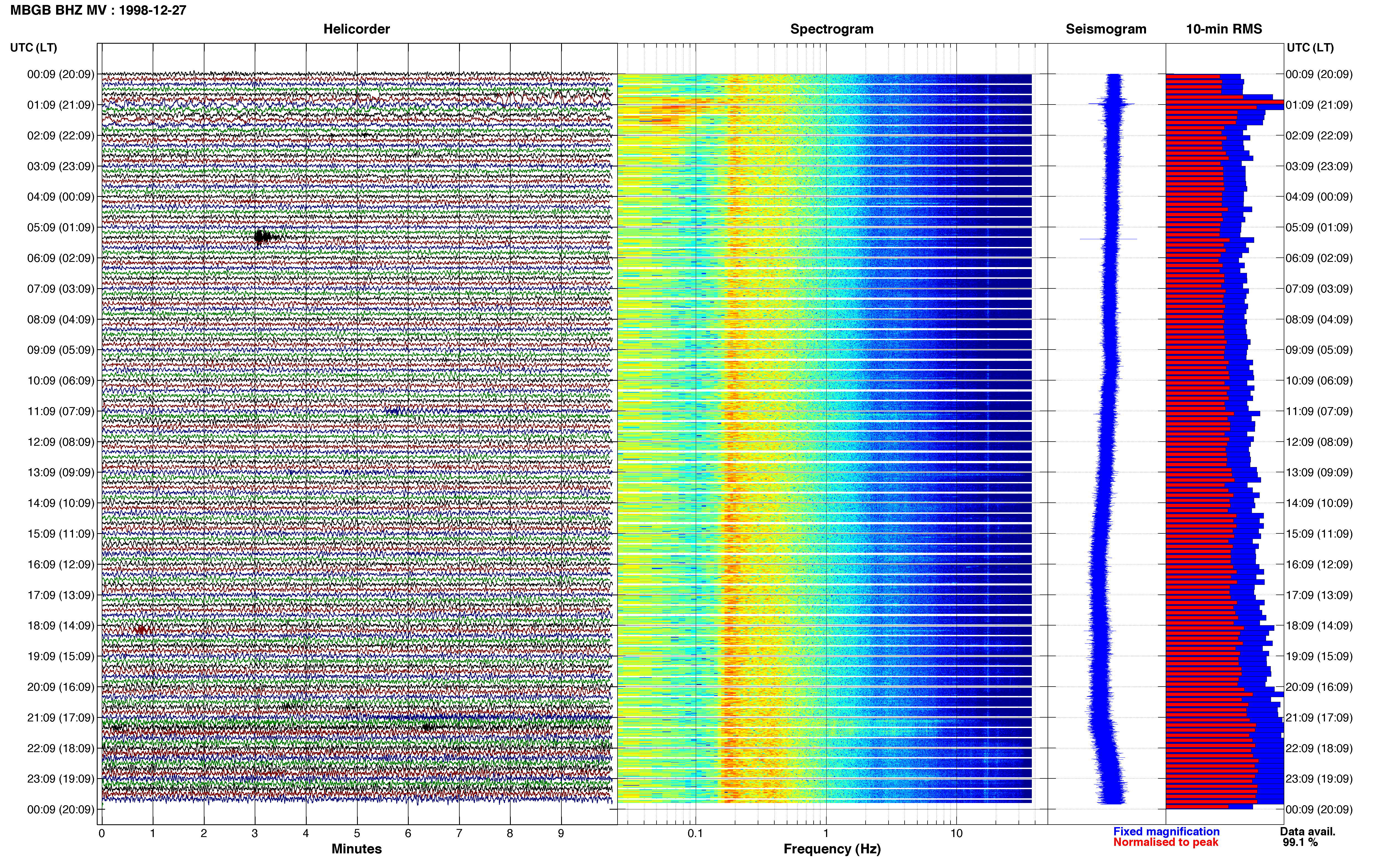Click the 10-min RMS heading
Screen dimensions: 1388x868
coord(1224,29)
